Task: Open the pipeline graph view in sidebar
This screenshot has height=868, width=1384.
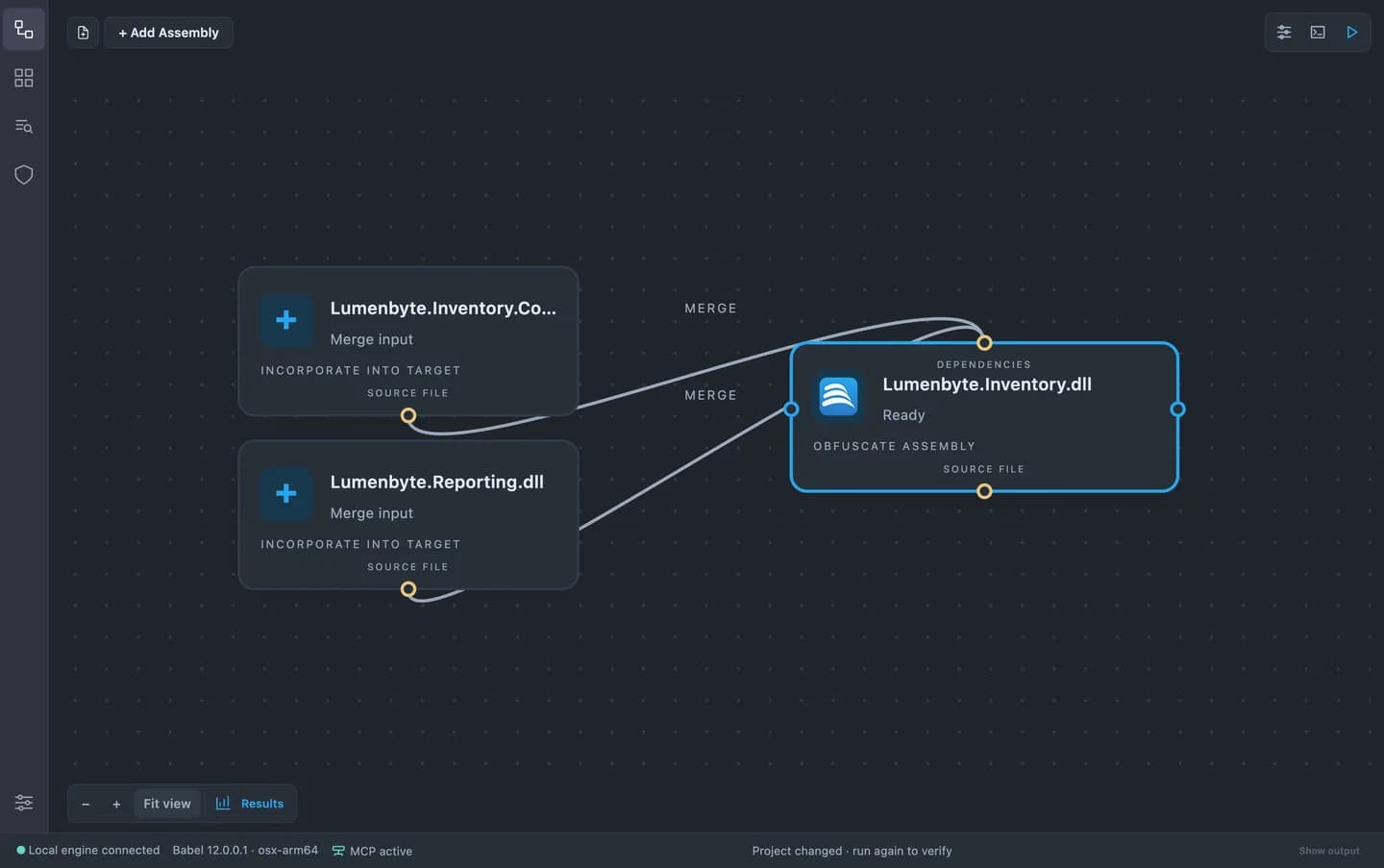Action: click(24, 30)
